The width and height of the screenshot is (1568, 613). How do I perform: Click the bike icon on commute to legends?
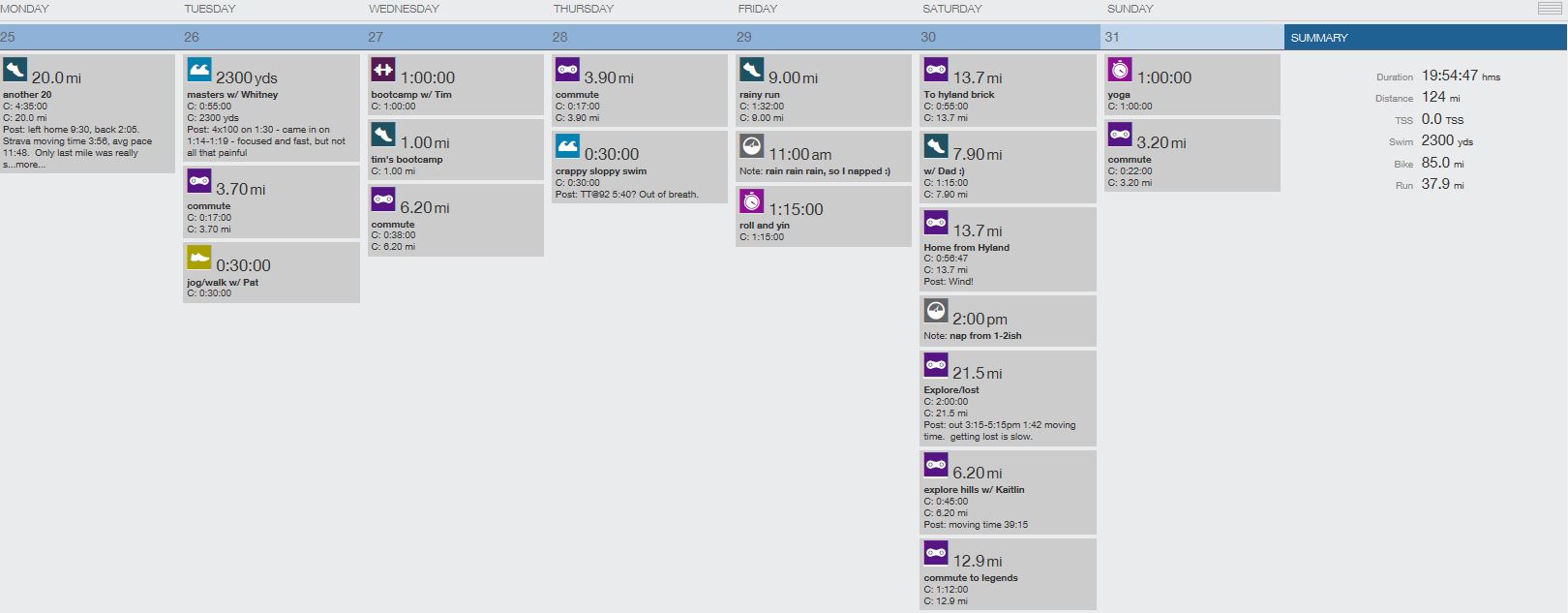click(936, 553)
